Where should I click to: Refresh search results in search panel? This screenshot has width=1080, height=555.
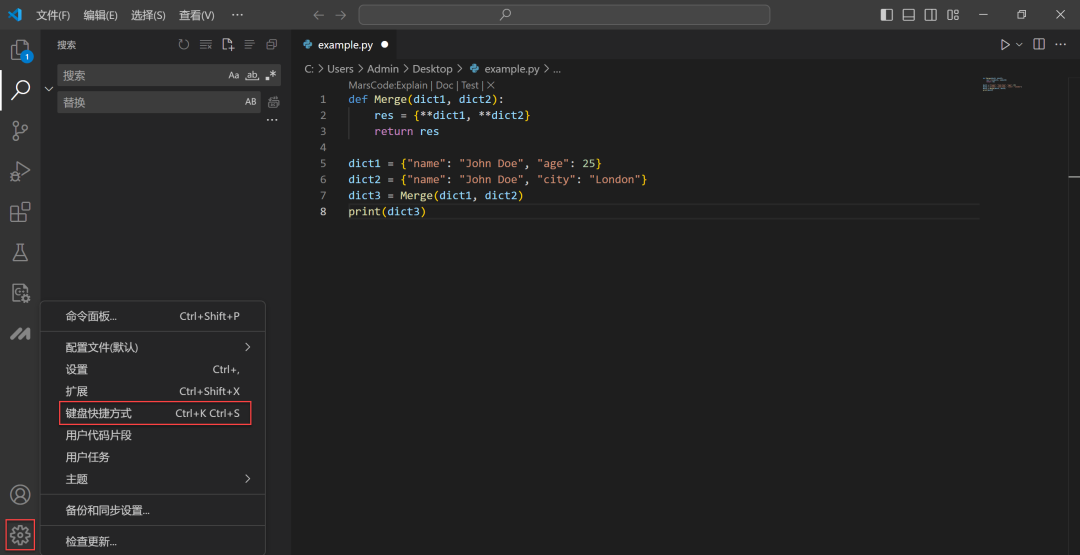point(183,45)
